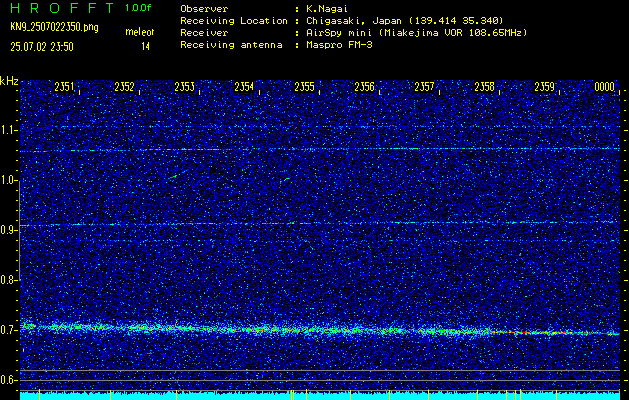Click the kHz axis unit label
This screenshot has width=629, height=400.
click(x=9, y=81)
